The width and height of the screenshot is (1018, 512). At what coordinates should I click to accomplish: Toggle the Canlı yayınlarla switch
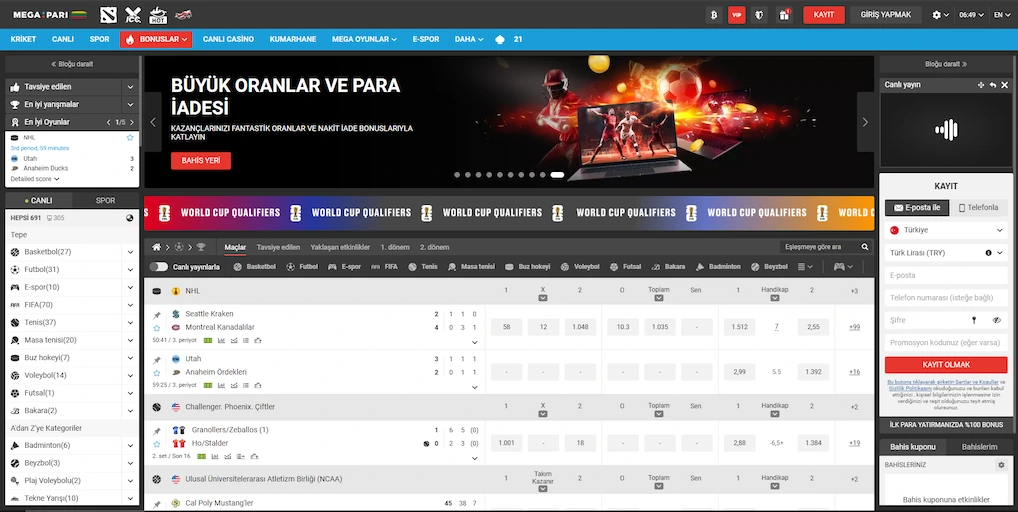159,267
